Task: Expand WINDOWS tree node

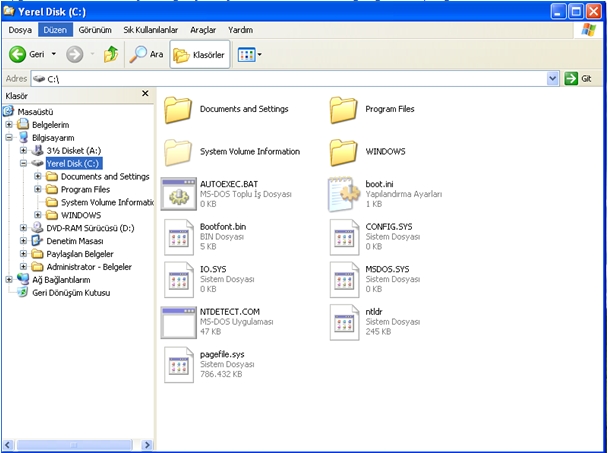Action: click(x=38, y=215)
